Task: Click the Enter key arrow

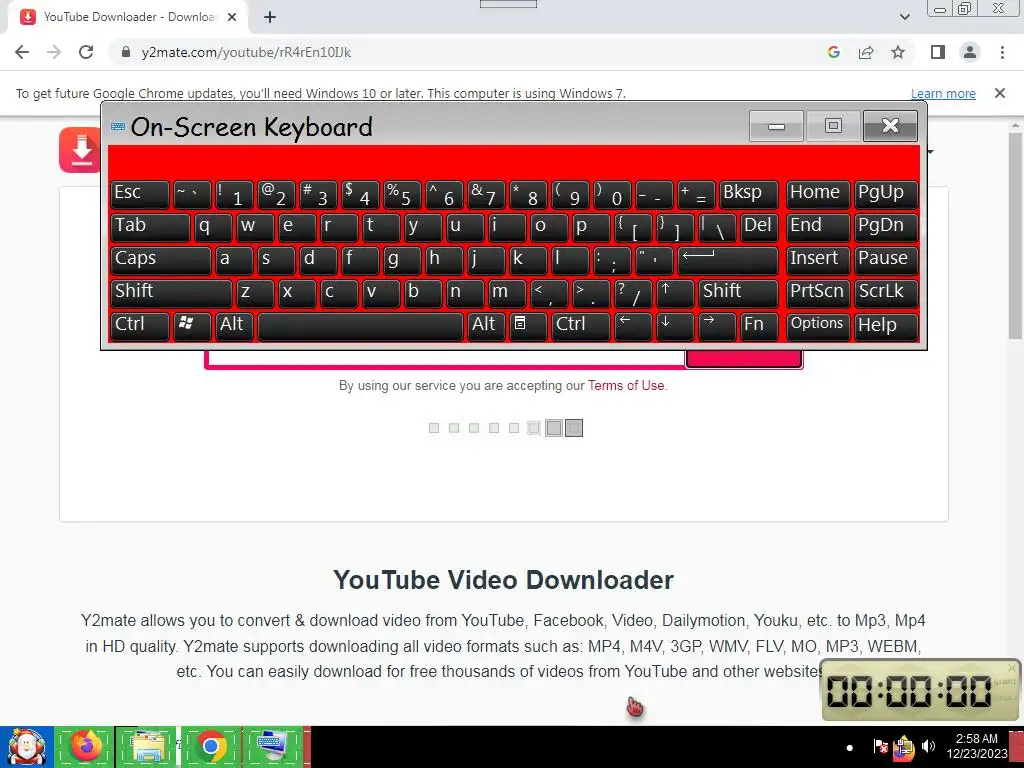Action: [x=728, y=259]
